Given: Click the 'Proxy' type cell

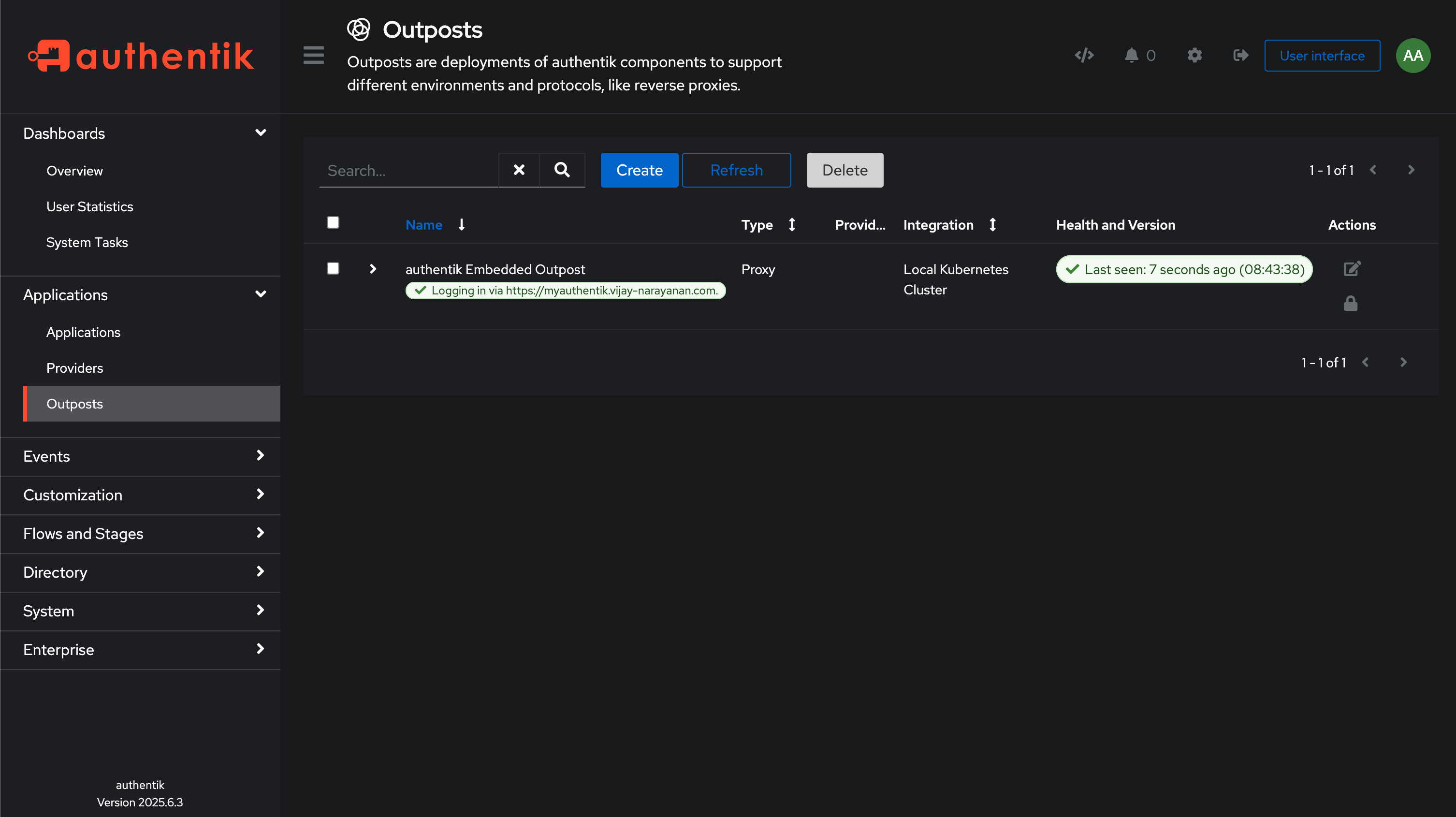Looking at the screenshot, I should click(x=758, y=269).
